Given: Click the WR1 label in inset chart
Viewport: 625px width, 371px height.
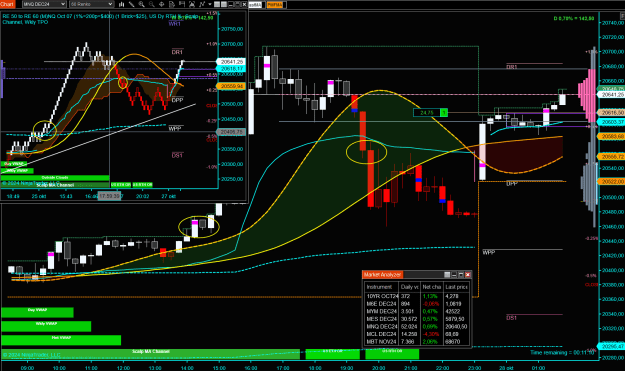Looking at the screenshot, I should click(175, 24).
